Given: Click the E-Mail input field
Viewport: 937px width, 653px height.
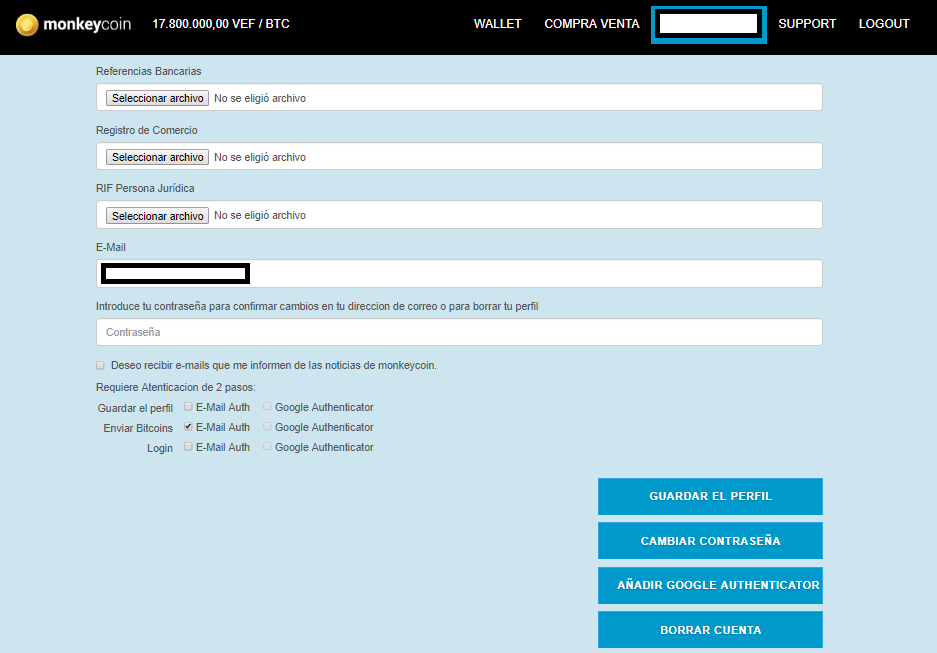Looking at the screenshot, I should click(x=530, y=273).
